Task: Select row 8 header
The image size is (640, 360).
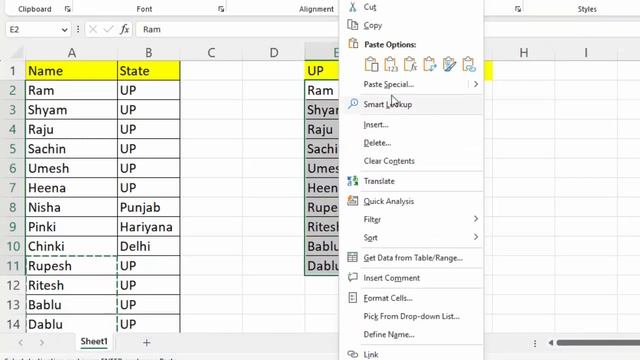Action: click(13, 207)
